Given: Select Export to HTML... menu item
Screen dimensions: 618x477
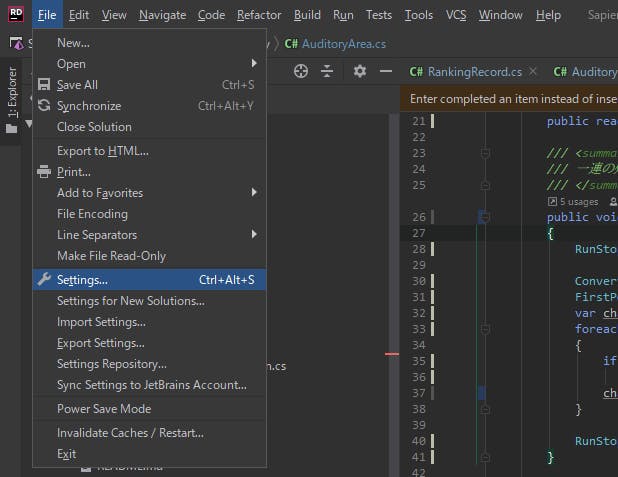Looking at the screenshot, I should point(149,151).
